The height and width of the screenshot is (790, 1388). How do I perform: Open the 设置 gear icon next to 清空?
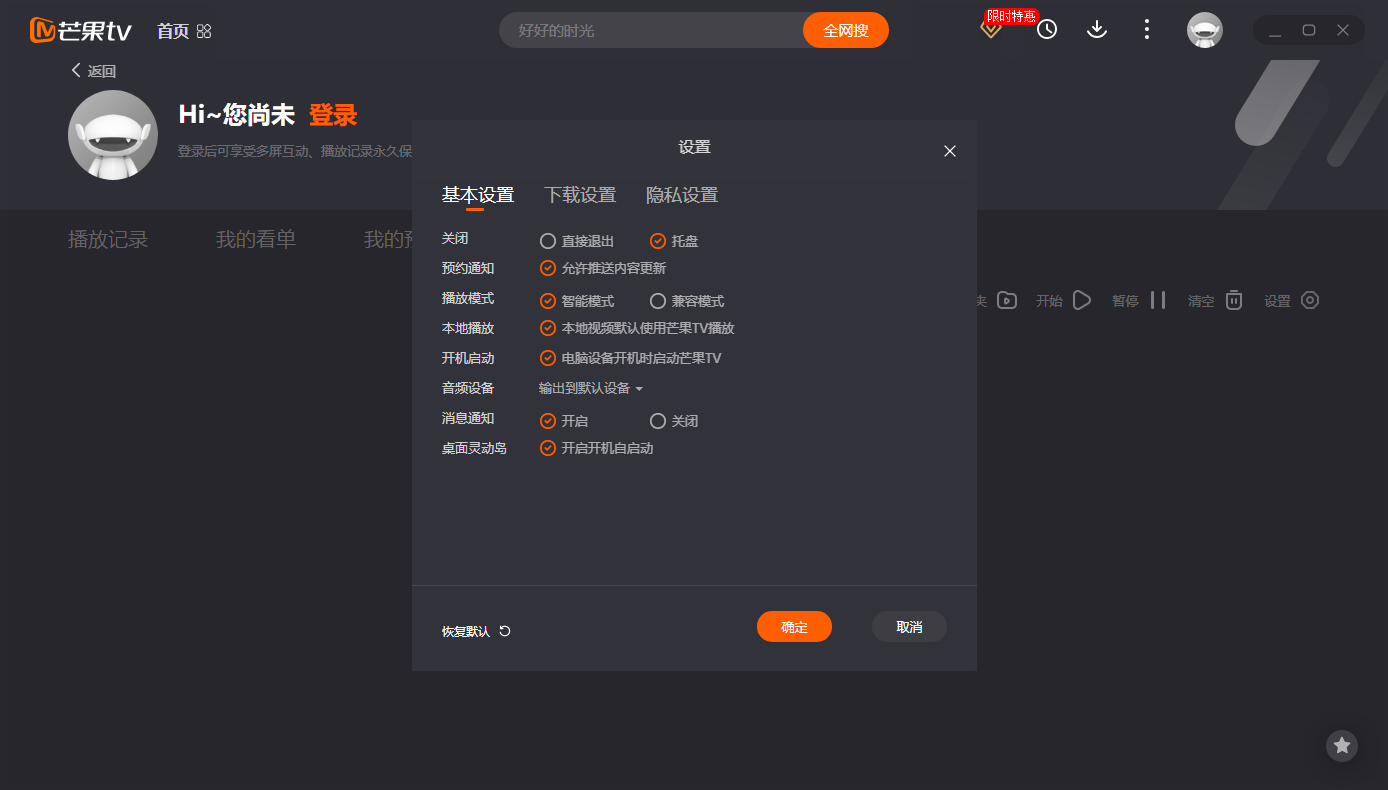tap(1309, 299)
